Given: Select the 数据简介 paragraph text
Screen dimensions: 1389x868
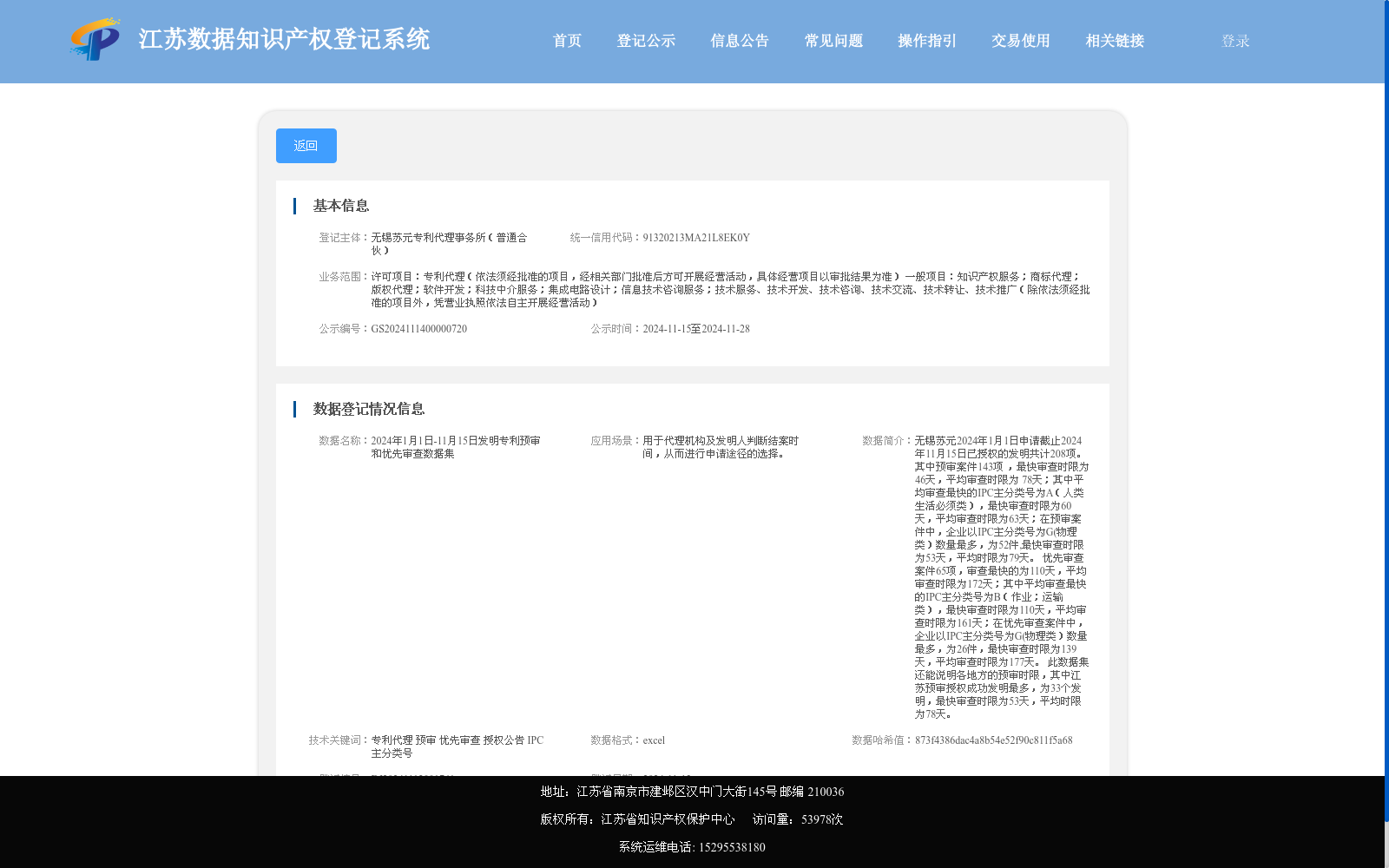Looking at the screenshot, I should tap(1002, 577).
